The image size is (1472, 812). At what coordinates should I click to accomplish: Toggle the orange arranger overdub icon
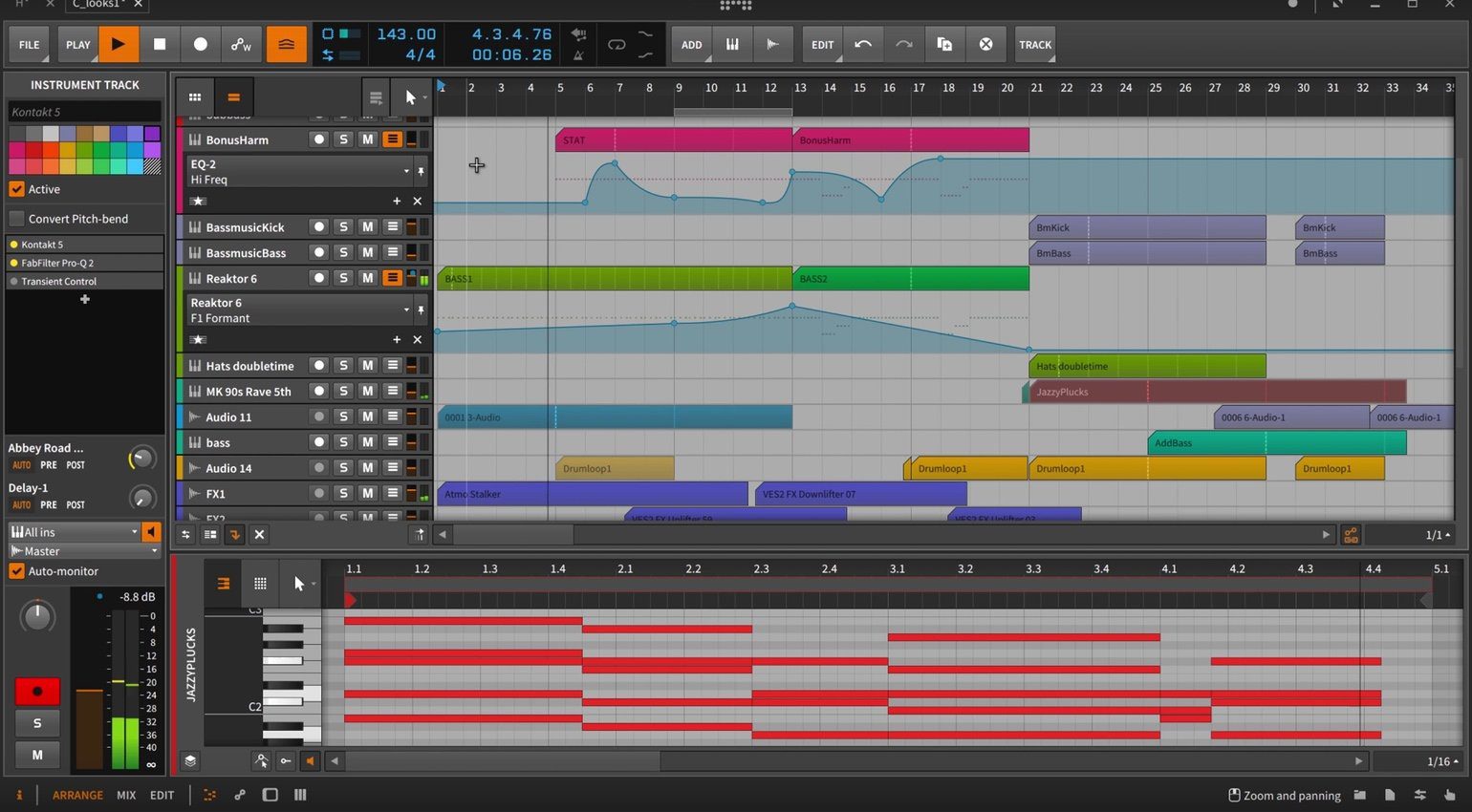click(286, 44)
